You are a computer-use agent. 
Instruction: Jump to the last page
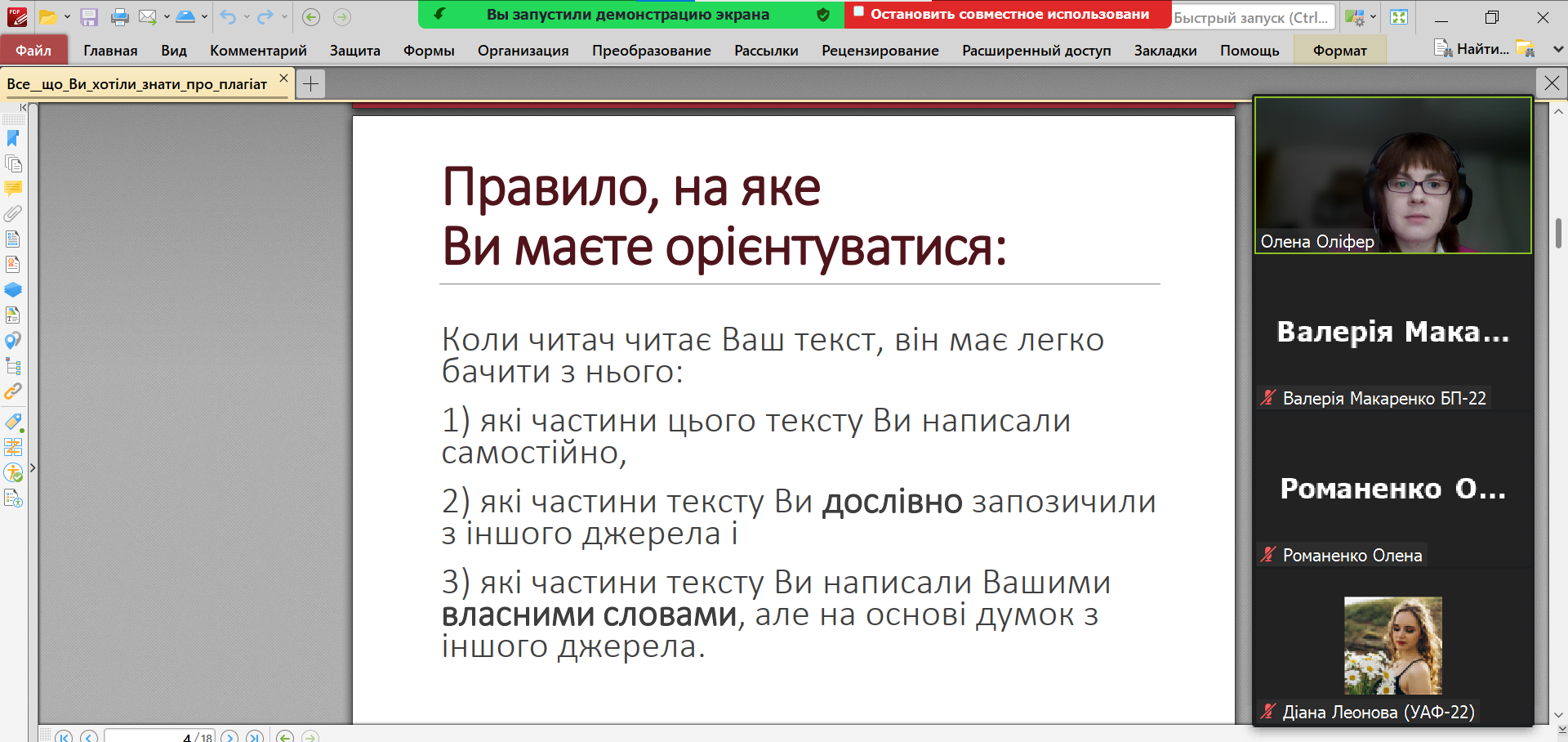tap(255, 736)
